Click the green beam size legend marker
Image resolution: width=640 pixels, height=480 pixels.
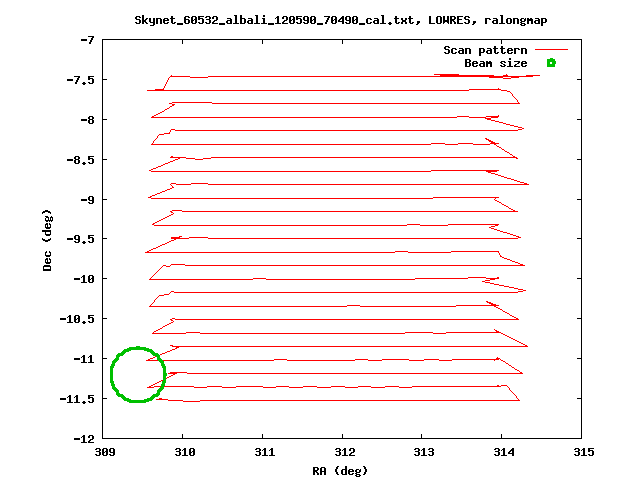coord(551,63)
